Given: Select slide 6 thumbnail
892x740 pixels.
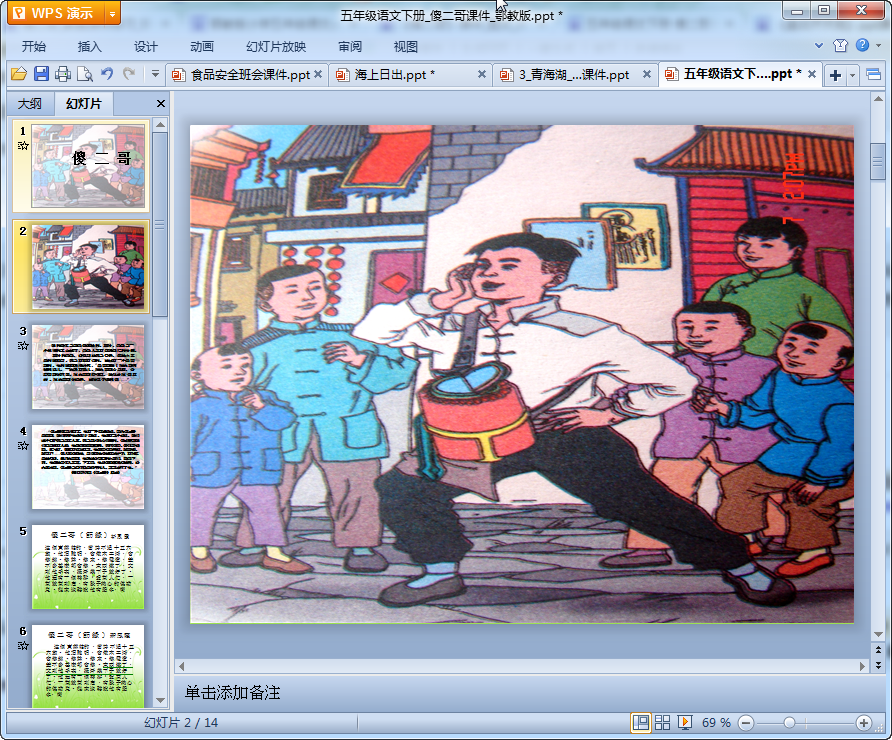Looking at the screenshot, I should (88, 666).
